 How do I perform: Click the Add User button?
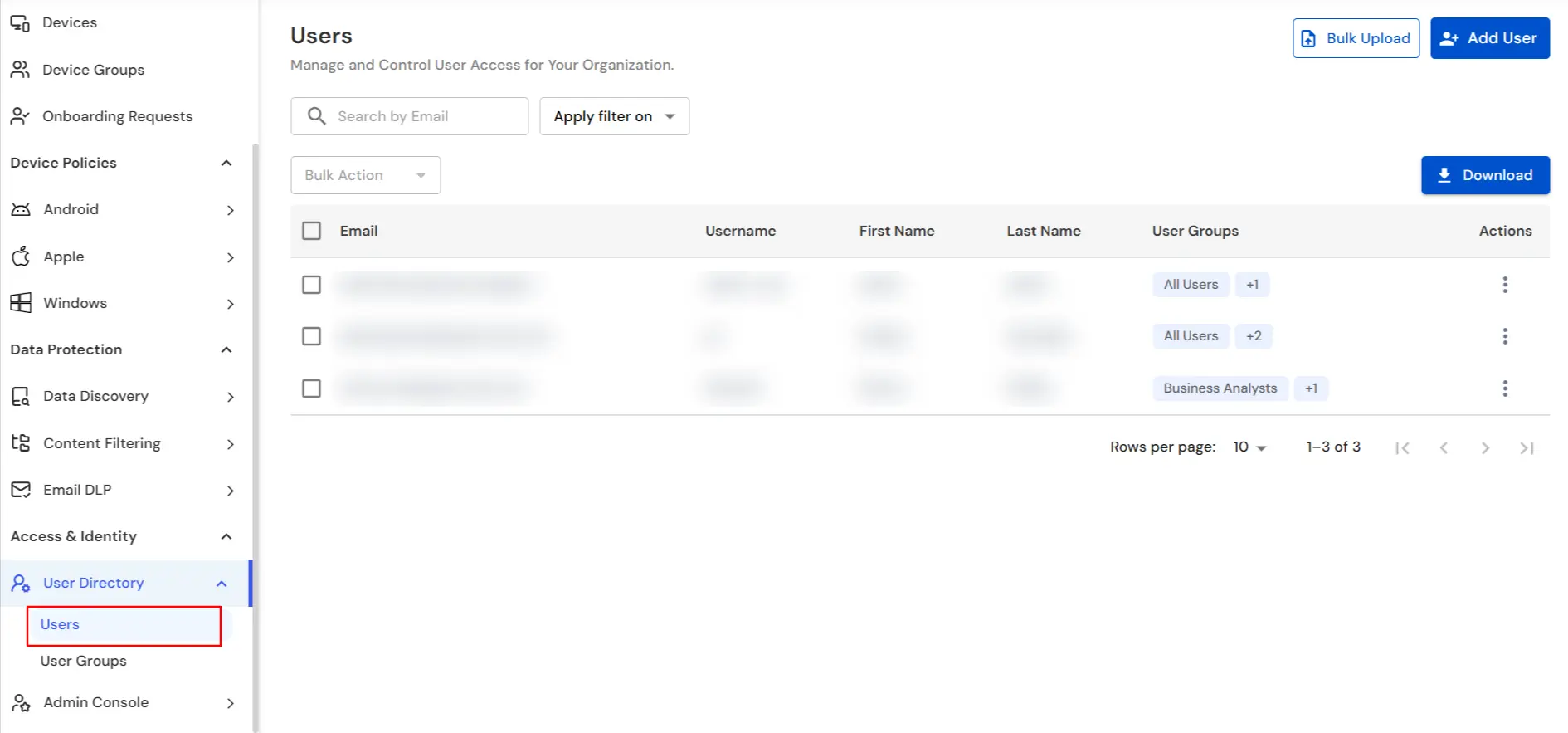(x=1490, y=38)
